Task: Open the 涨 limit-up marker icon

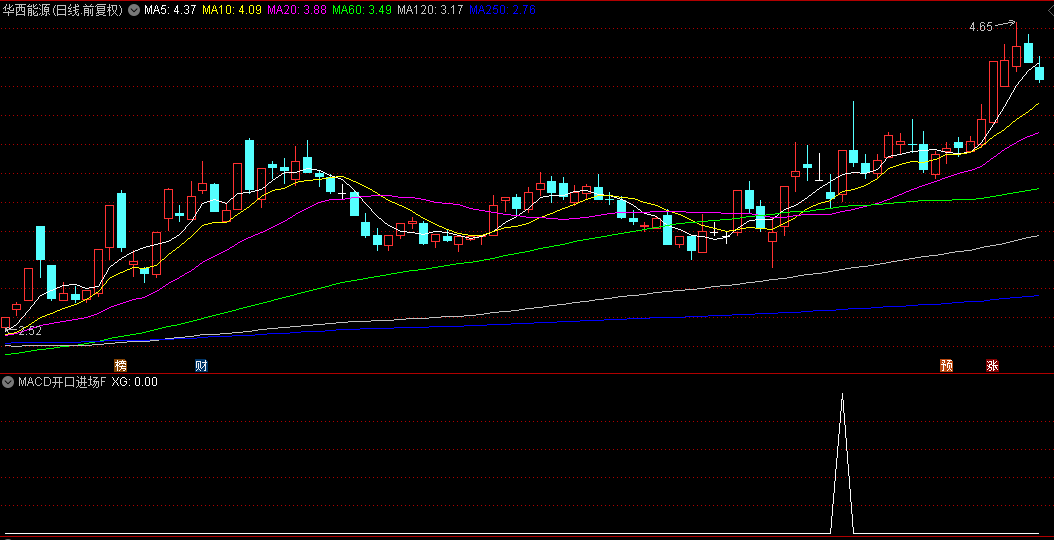Action: [x=992, y=366]
